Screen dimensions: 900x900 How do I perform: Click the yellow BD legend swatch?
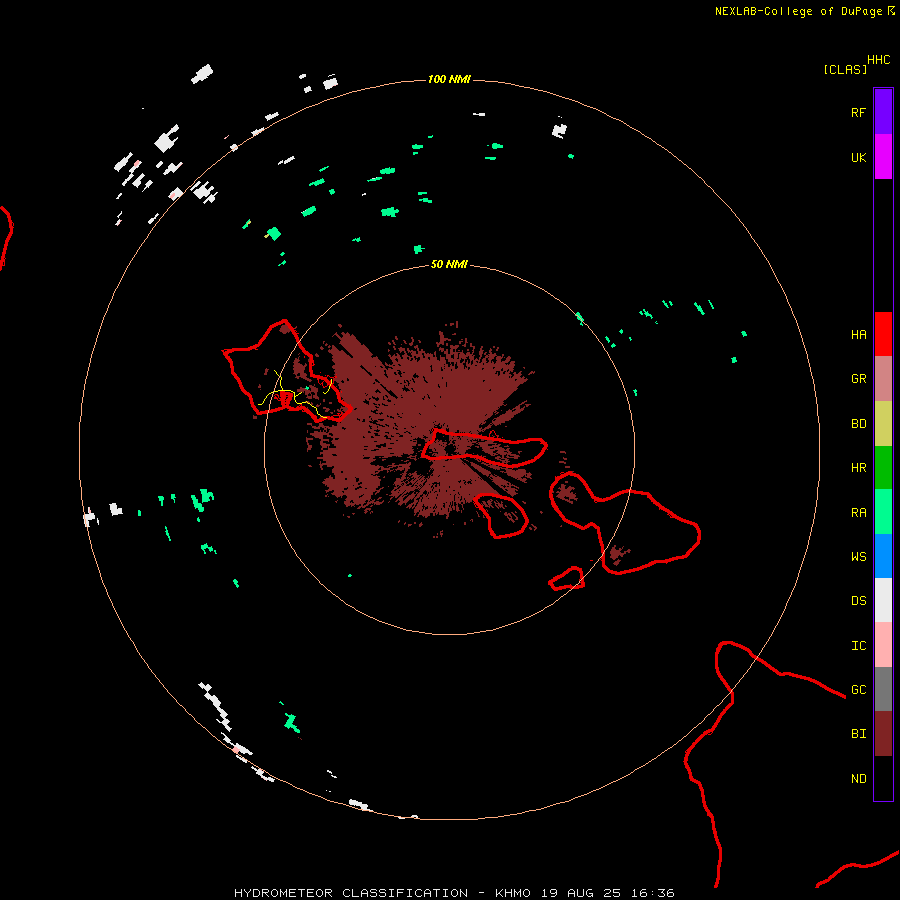pos(883,424)
